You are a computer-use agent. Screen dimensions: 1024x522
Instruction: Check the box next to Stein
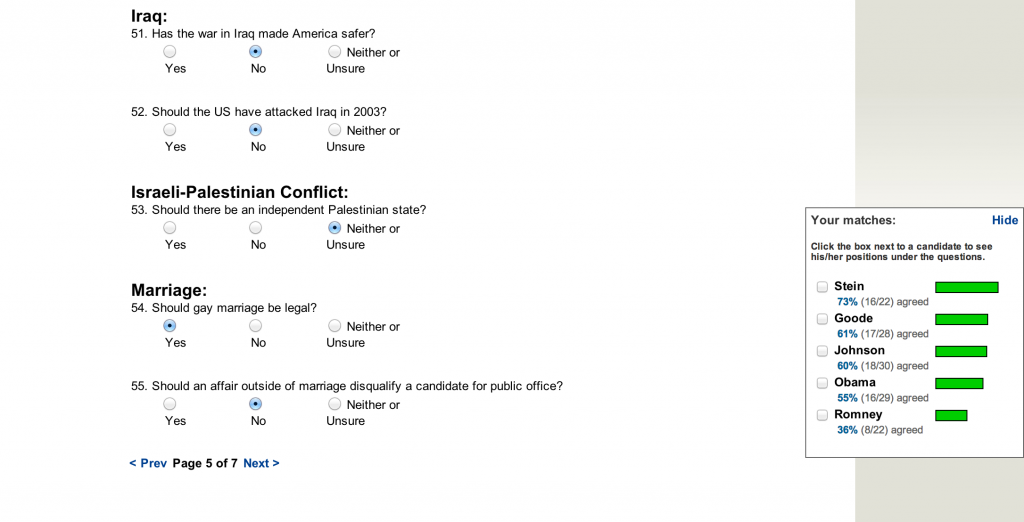point(822,287)
